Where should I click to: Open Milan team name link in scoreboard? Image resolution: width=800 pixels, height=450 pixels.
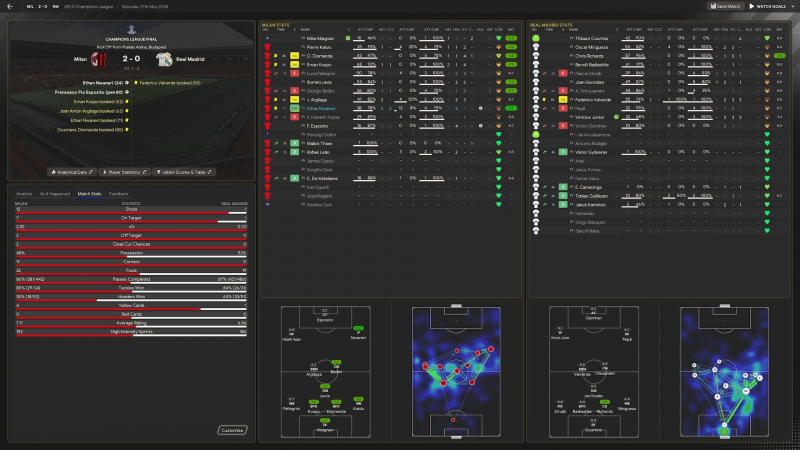80,59
